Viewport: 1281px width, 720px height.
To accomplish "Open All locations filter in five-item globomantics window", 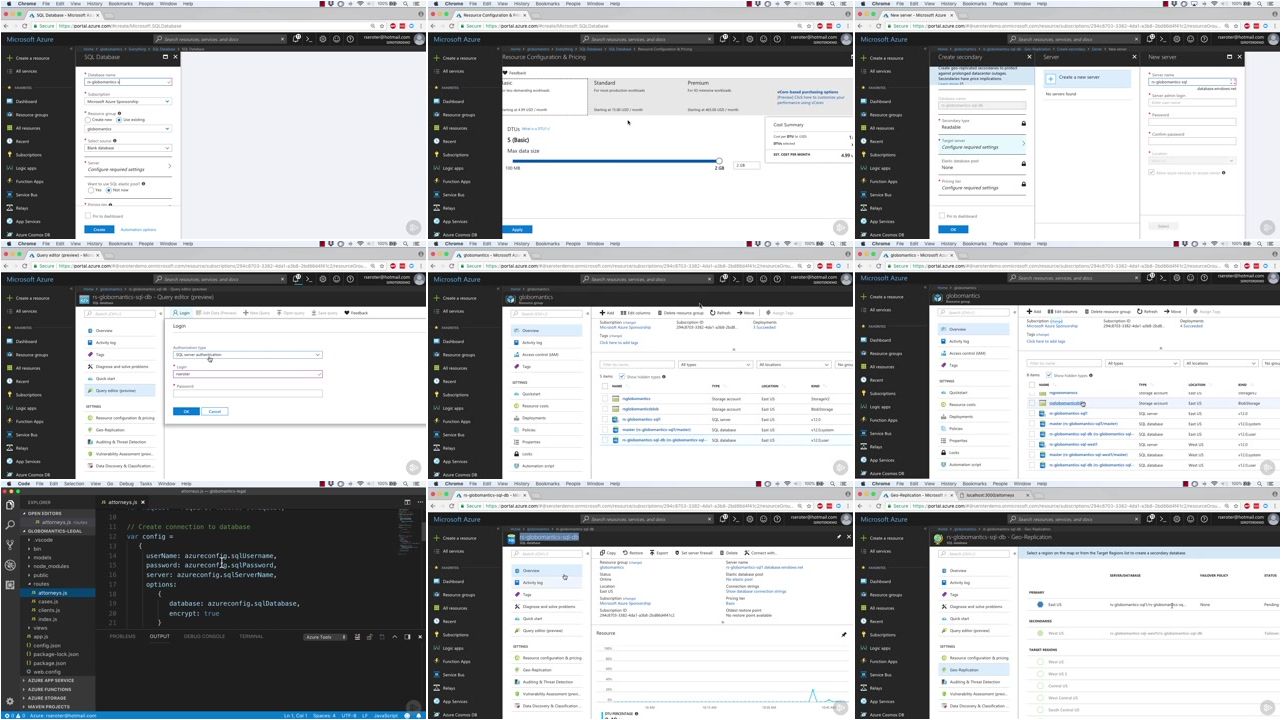I will [x=793, y=365].
